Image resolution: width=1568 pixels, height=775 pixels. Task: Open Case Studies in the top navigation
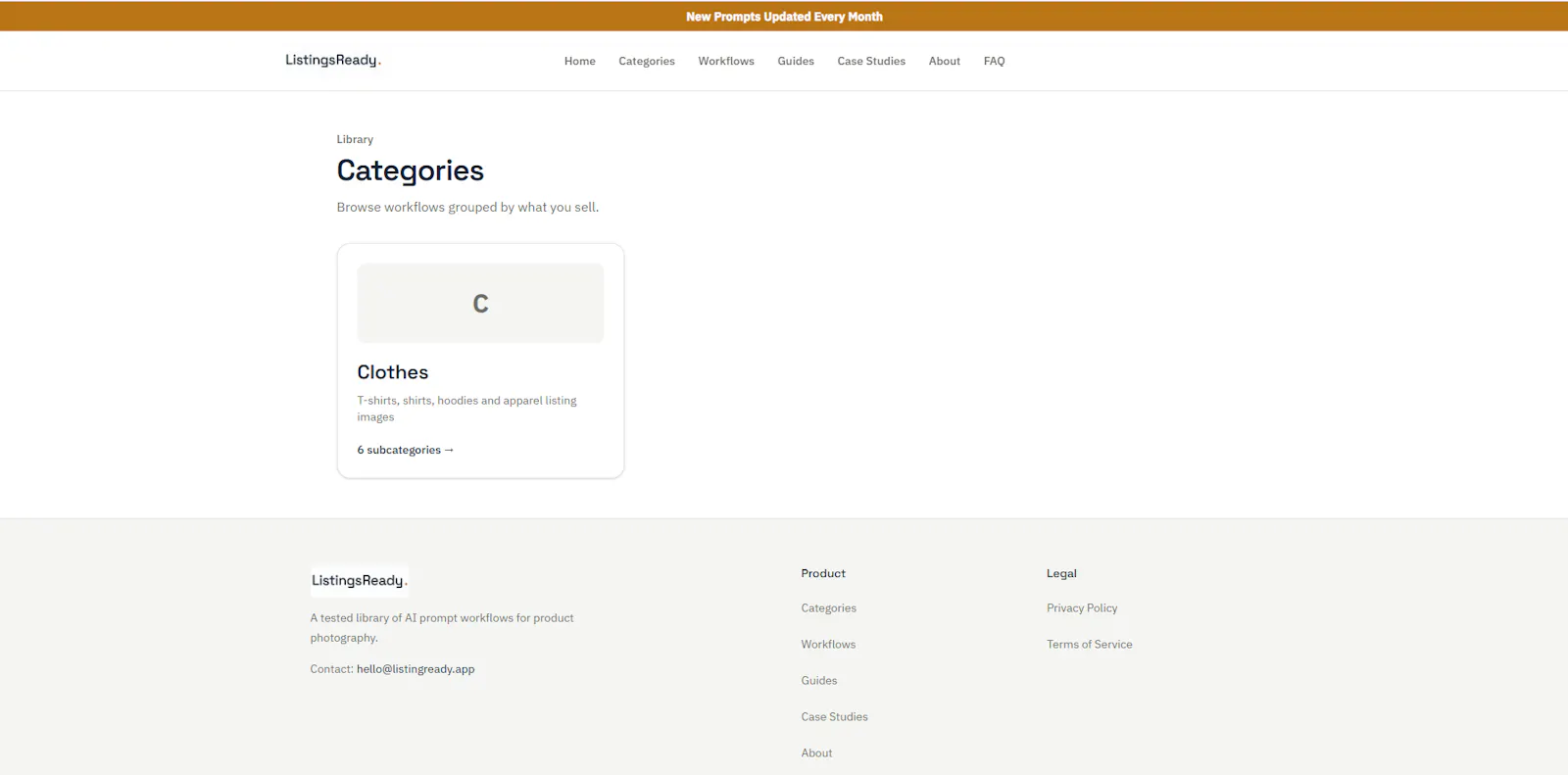point(871,61)
